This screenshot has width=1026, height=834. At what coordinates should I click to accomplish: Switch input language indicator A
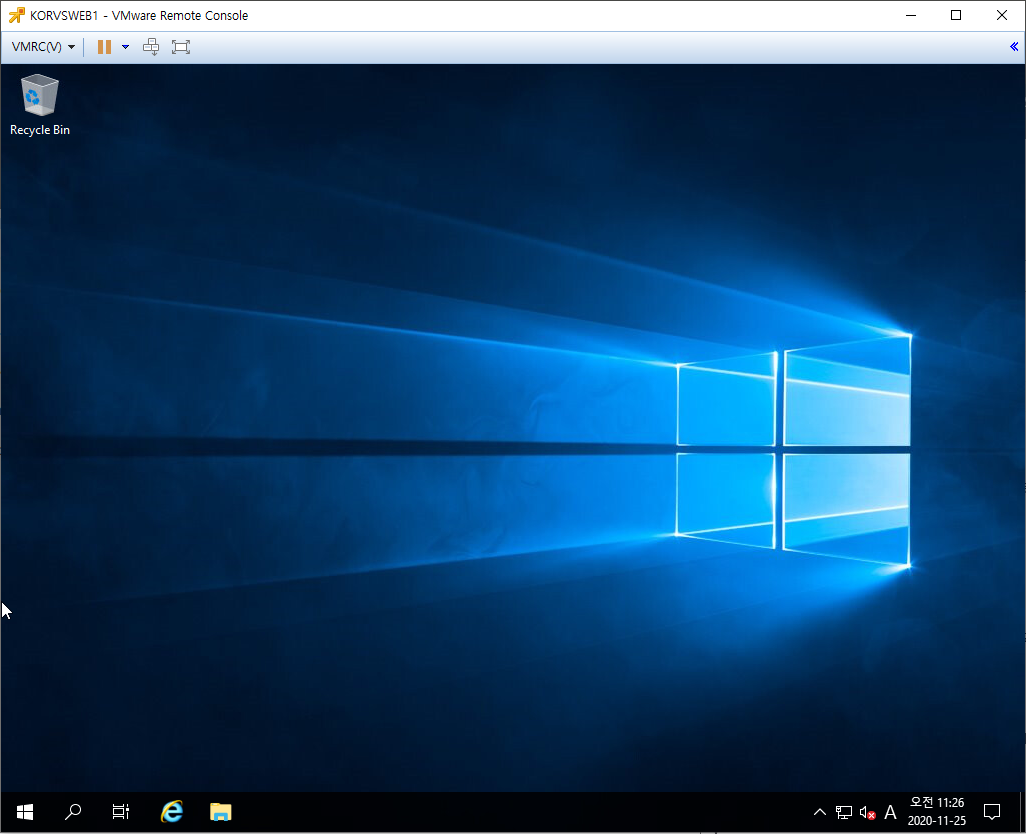point(891,812)
